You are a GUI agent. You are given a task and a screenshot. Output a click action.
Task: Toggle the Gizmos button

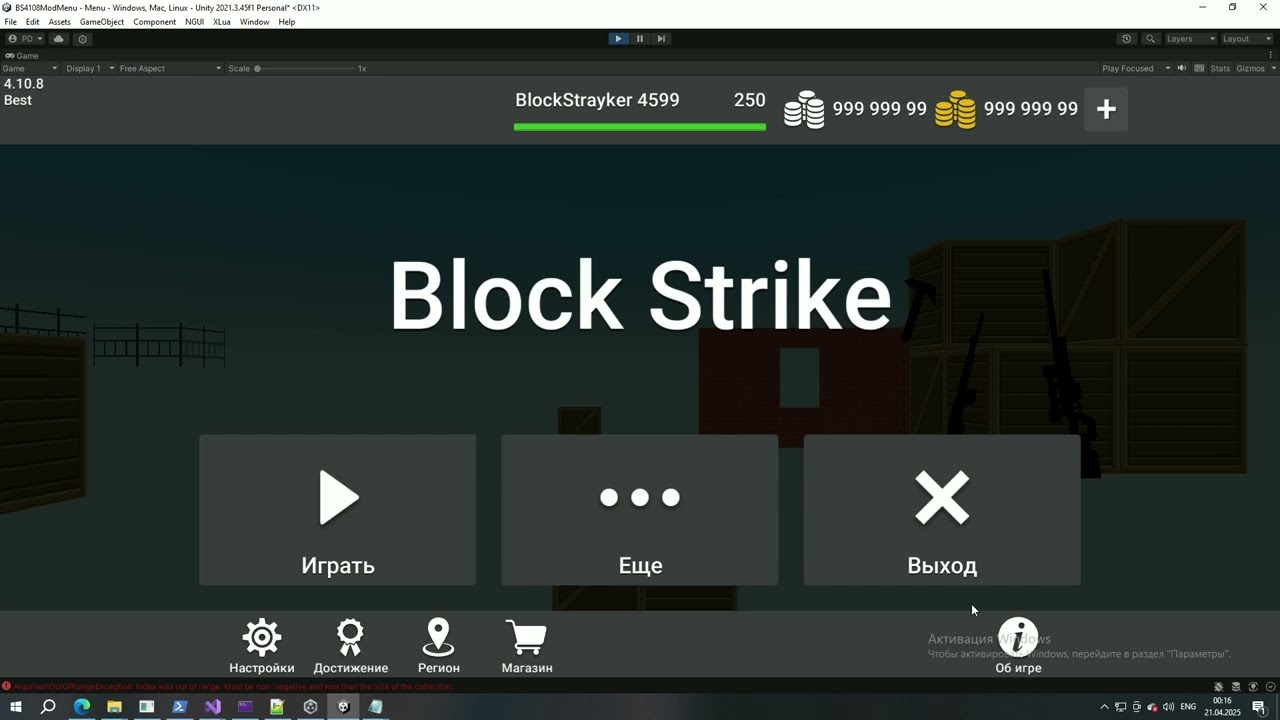[x=1250, y=69]
